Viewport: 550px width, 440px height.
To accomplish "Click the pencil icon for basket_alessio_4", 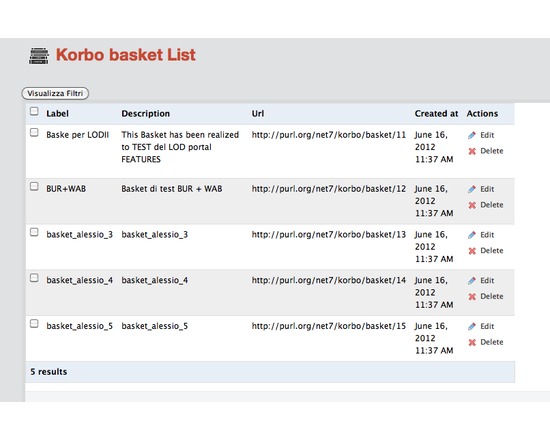I will 472,280.
